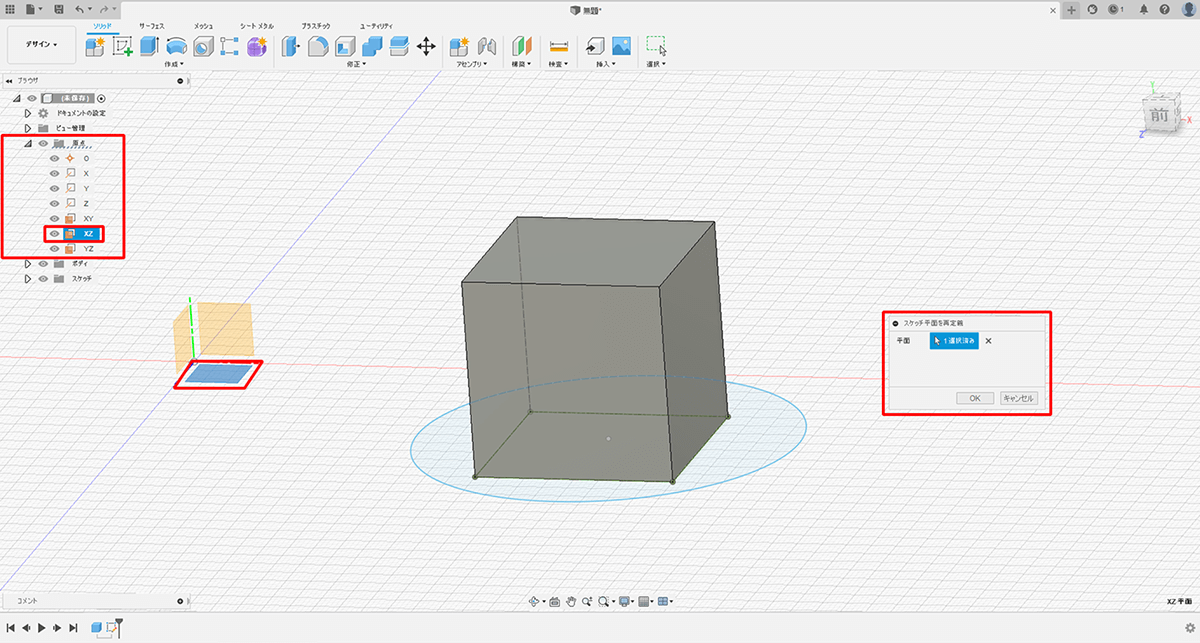This screenshot has width=1200, height=643.
Task: Select the Offset Face tool
Action: pos(399,45)
